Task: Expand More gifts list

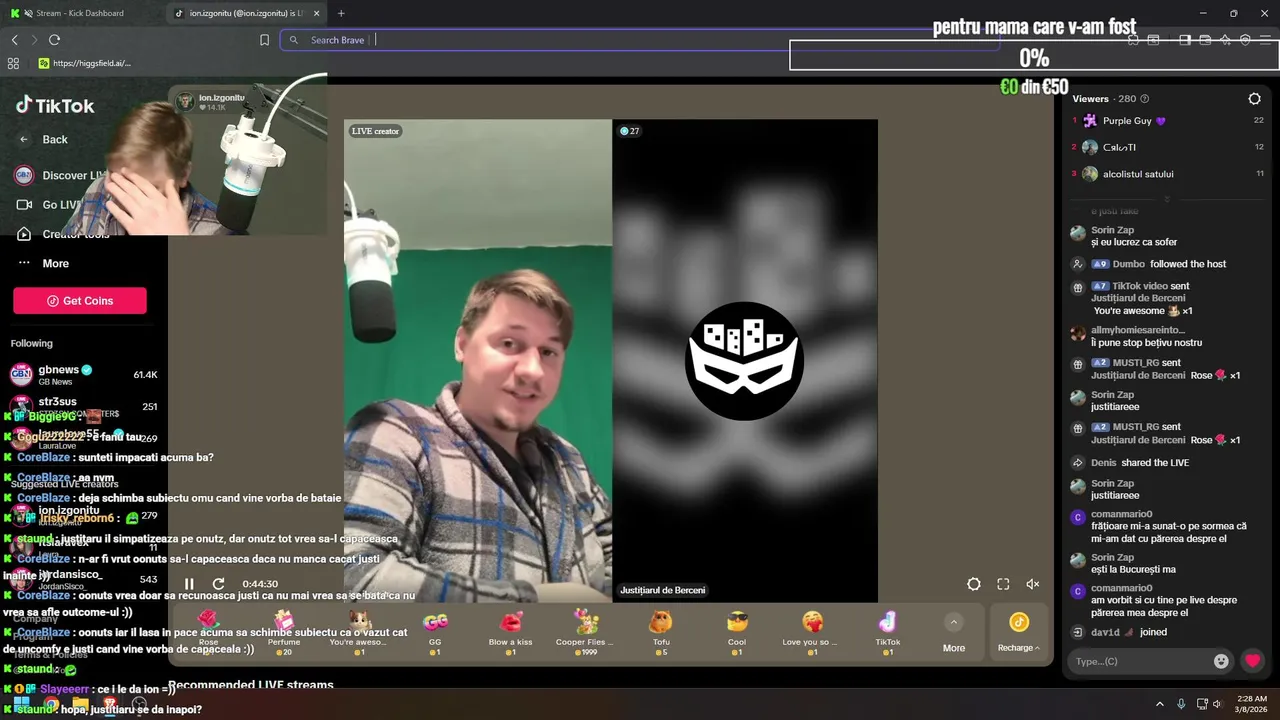Action: pos(954,633)
